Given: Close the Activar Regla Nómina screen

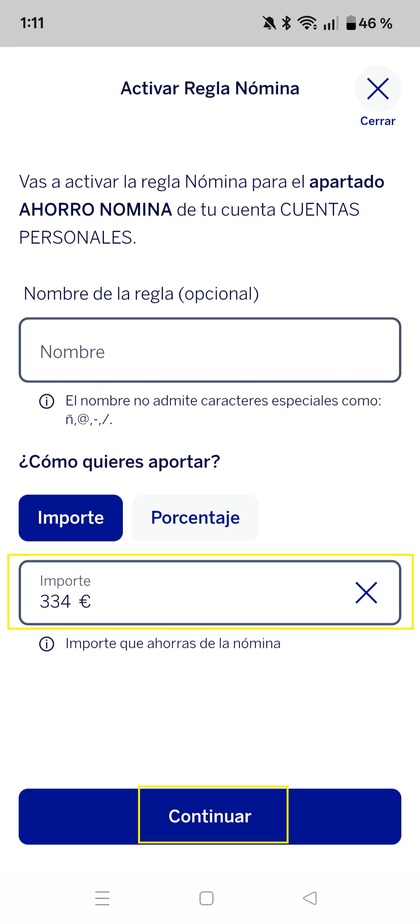Looking at the screenshot, I should [378, 89].
